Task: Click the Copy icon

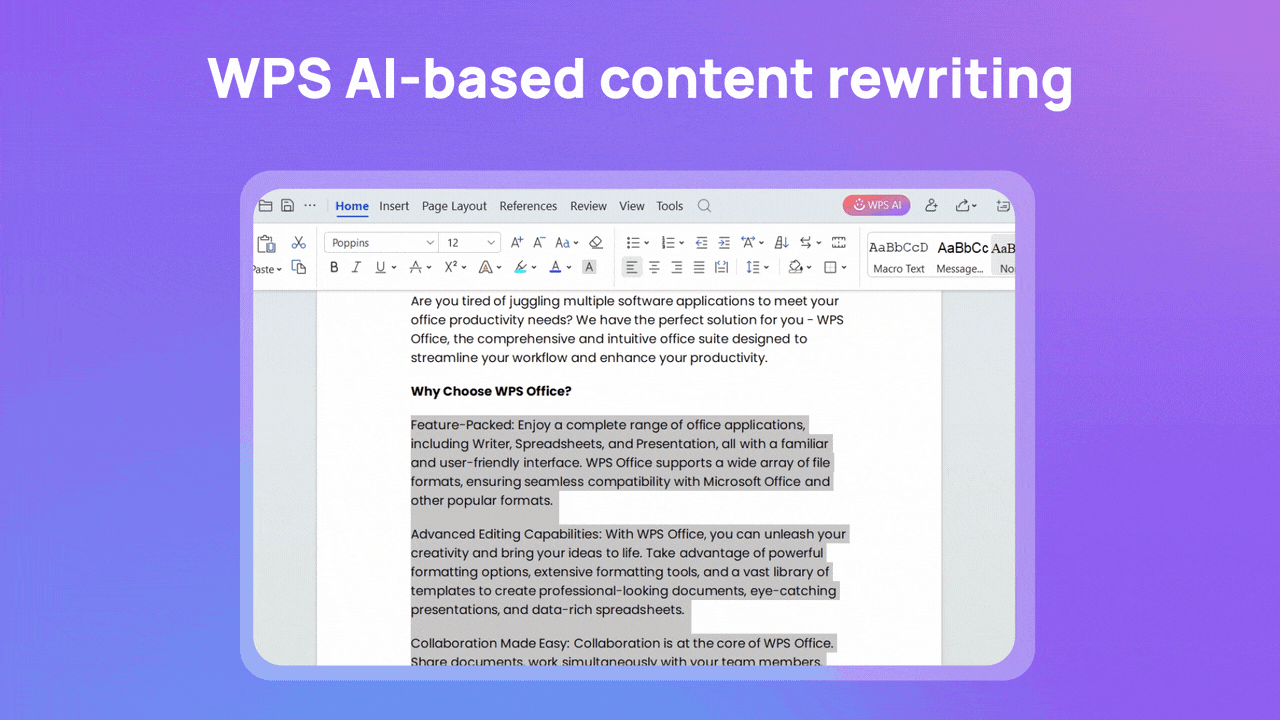Action: (x=298, y=267)
